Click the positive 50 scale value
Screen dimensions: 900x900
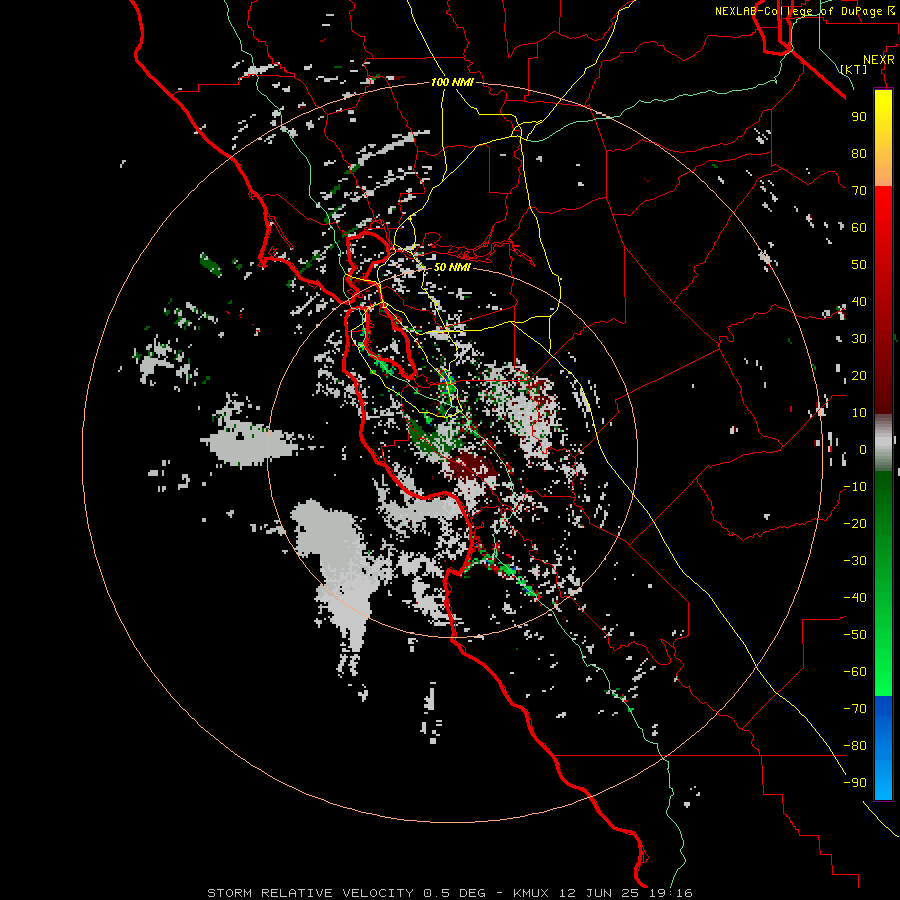859,265
